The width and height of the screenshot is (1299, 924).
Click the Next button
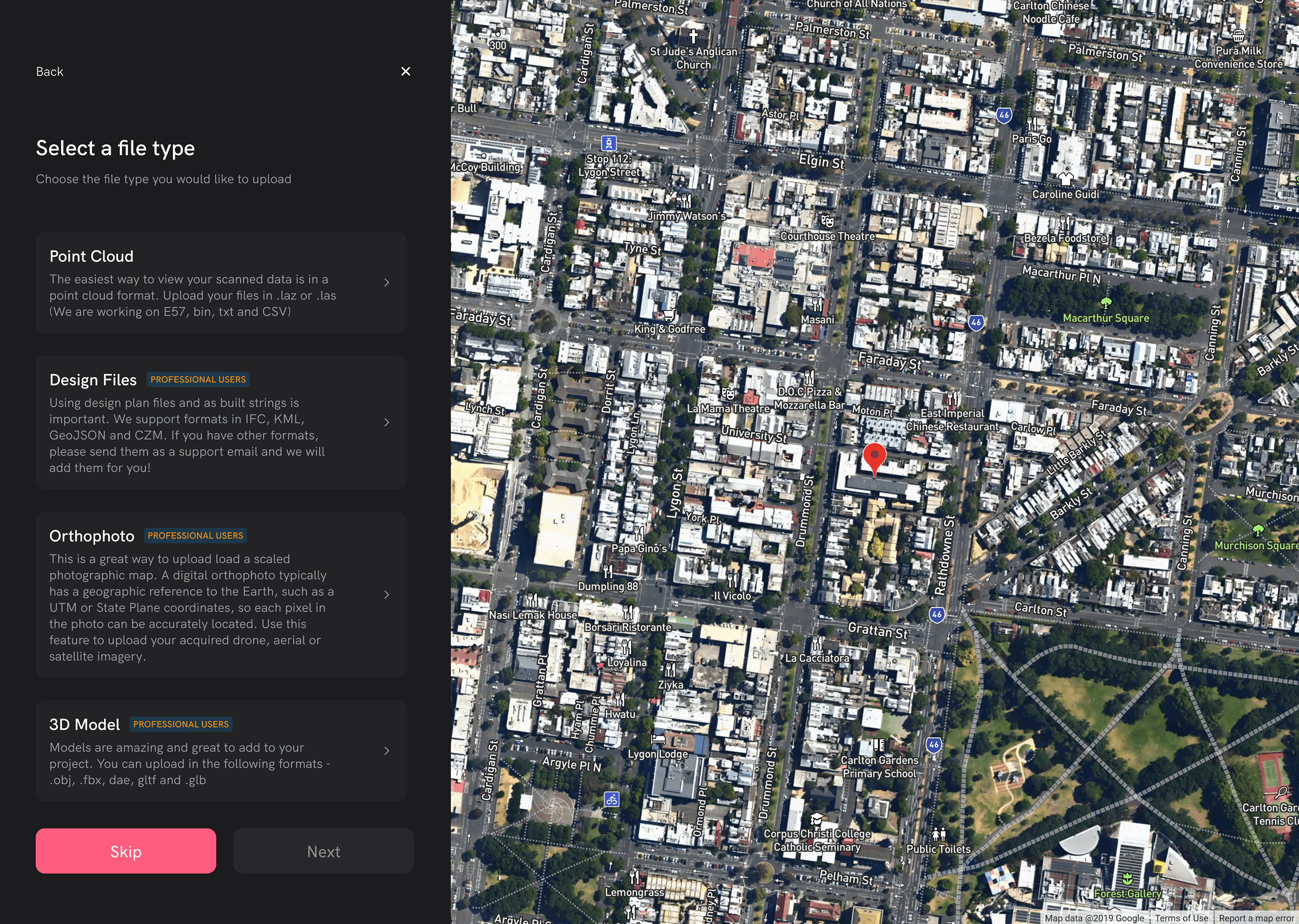click(323, 851)
